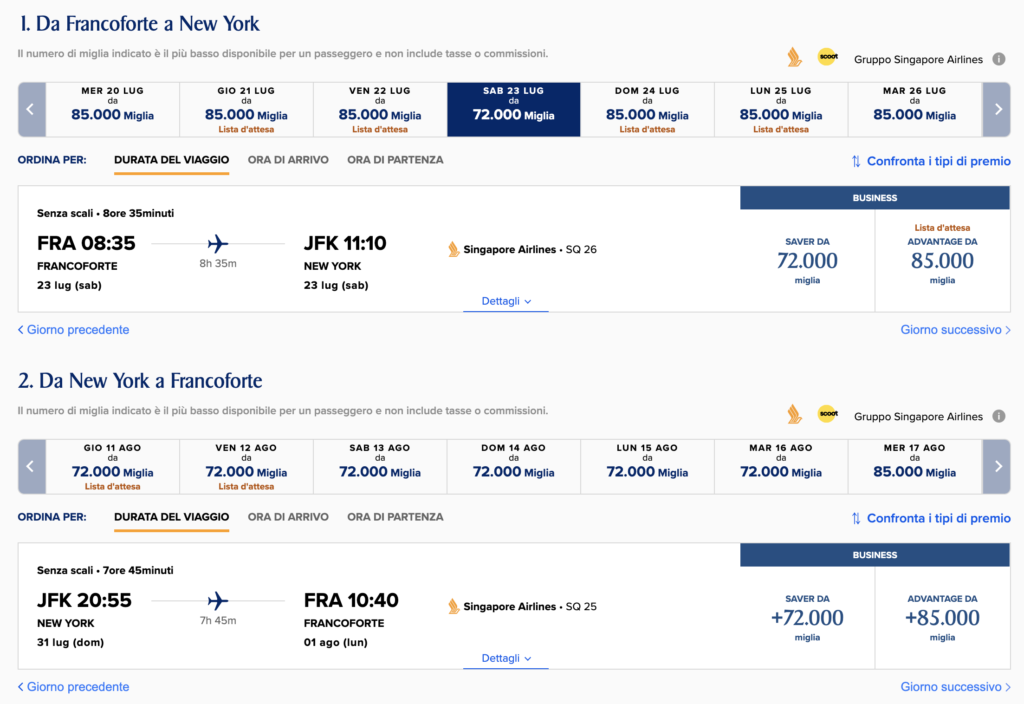The image size is (1024, 704).
Task: Click next dates arrow in Frankfurt–New York carousel
Action: tap(997, 110)
